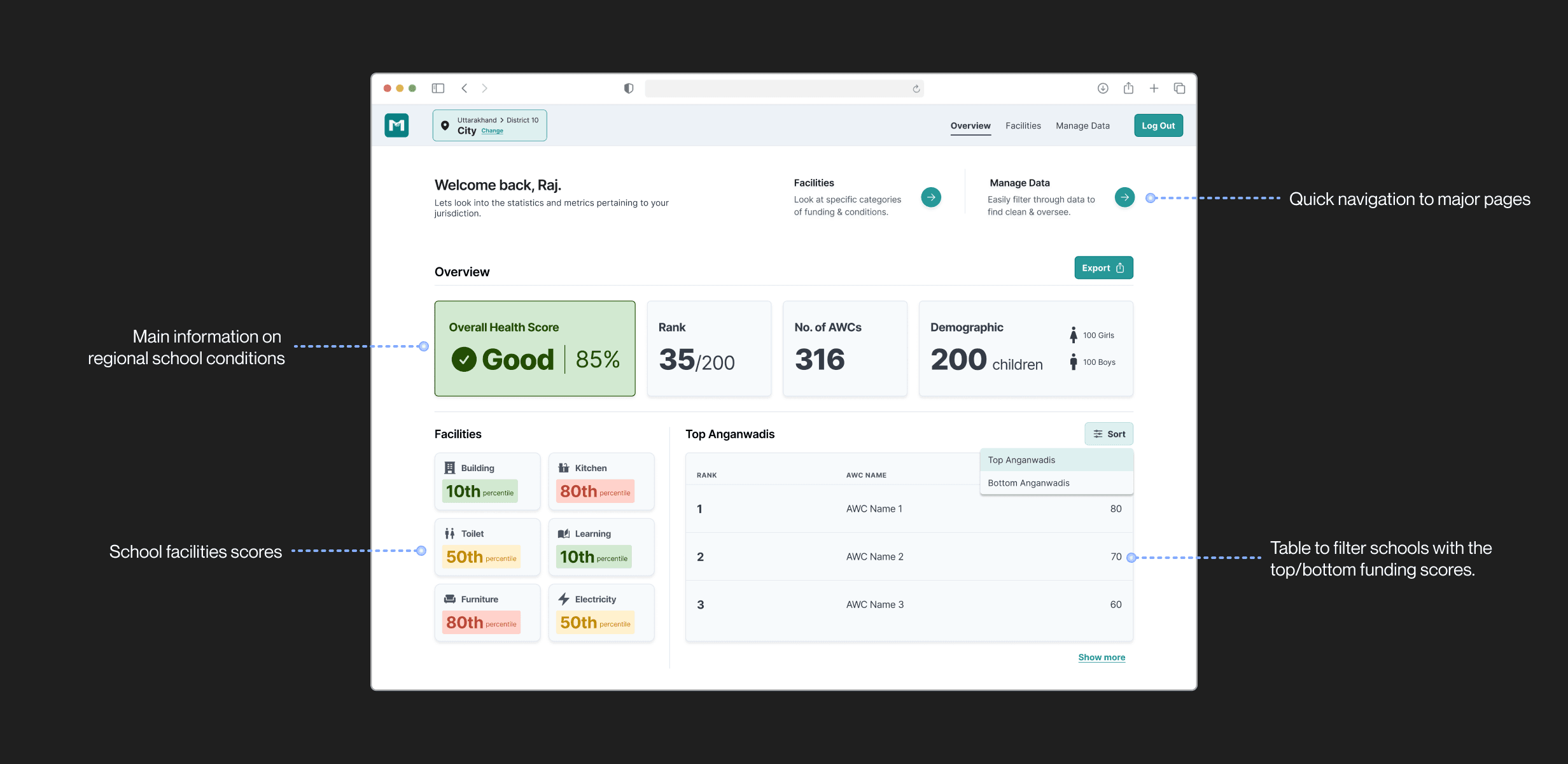Click AWC Name 1 row
The width and height of the screenshot is (1568, 764).
(x=909, y=509)
